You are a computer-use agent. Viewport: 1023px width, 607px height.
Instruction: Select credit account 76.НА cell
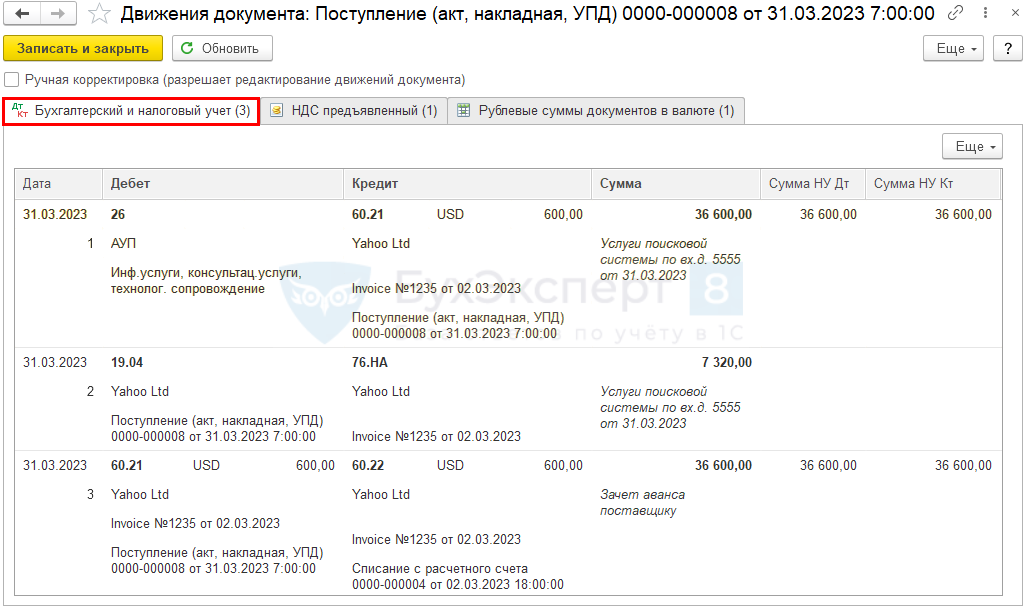tap(369, 362)
